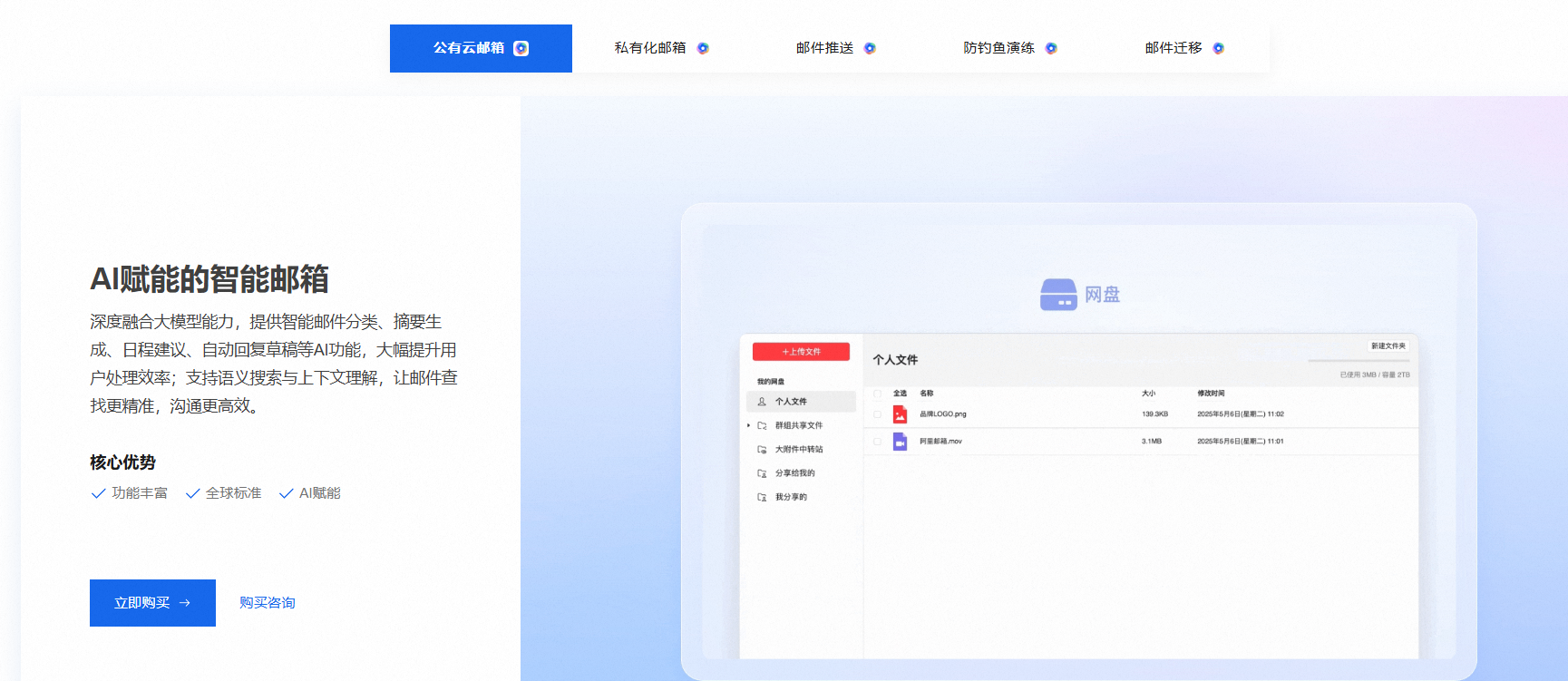Click the person icon next to 个人文件
The width and height of the screenshot is (1568, 681).
pyautogui.click(x=762, y=402)
